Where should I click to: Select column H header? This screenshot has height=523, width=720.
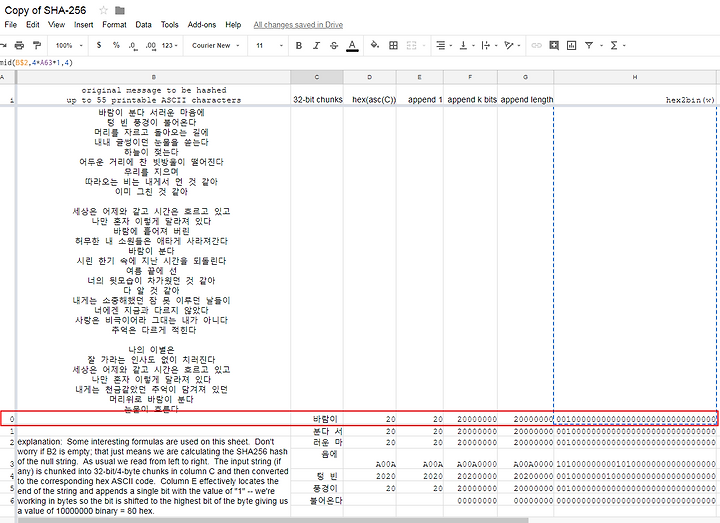coord(635,77)
